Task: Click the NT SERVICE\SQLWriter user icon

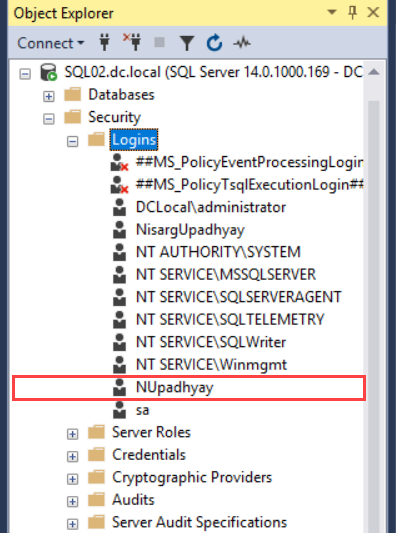Action: [119, 342]
